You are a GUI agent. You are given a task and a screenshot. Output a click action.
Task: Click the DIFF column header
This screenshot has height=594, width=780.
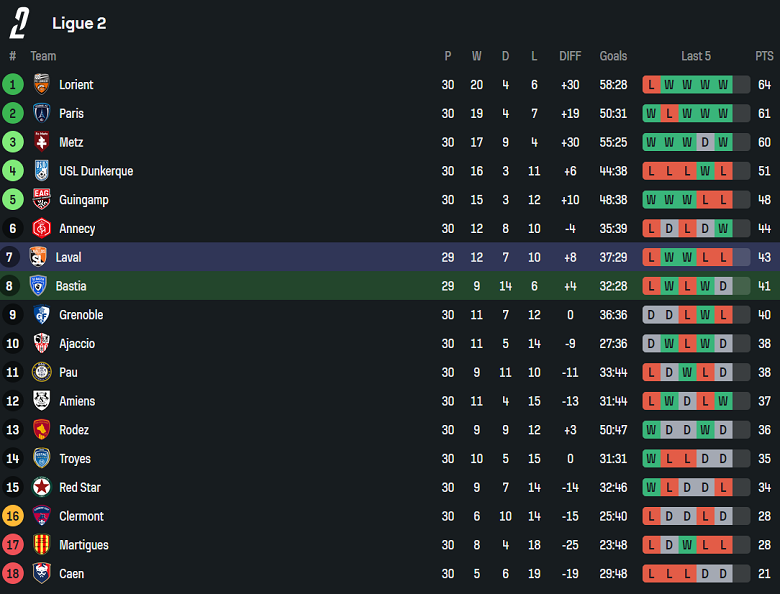[x=570, y=56]
